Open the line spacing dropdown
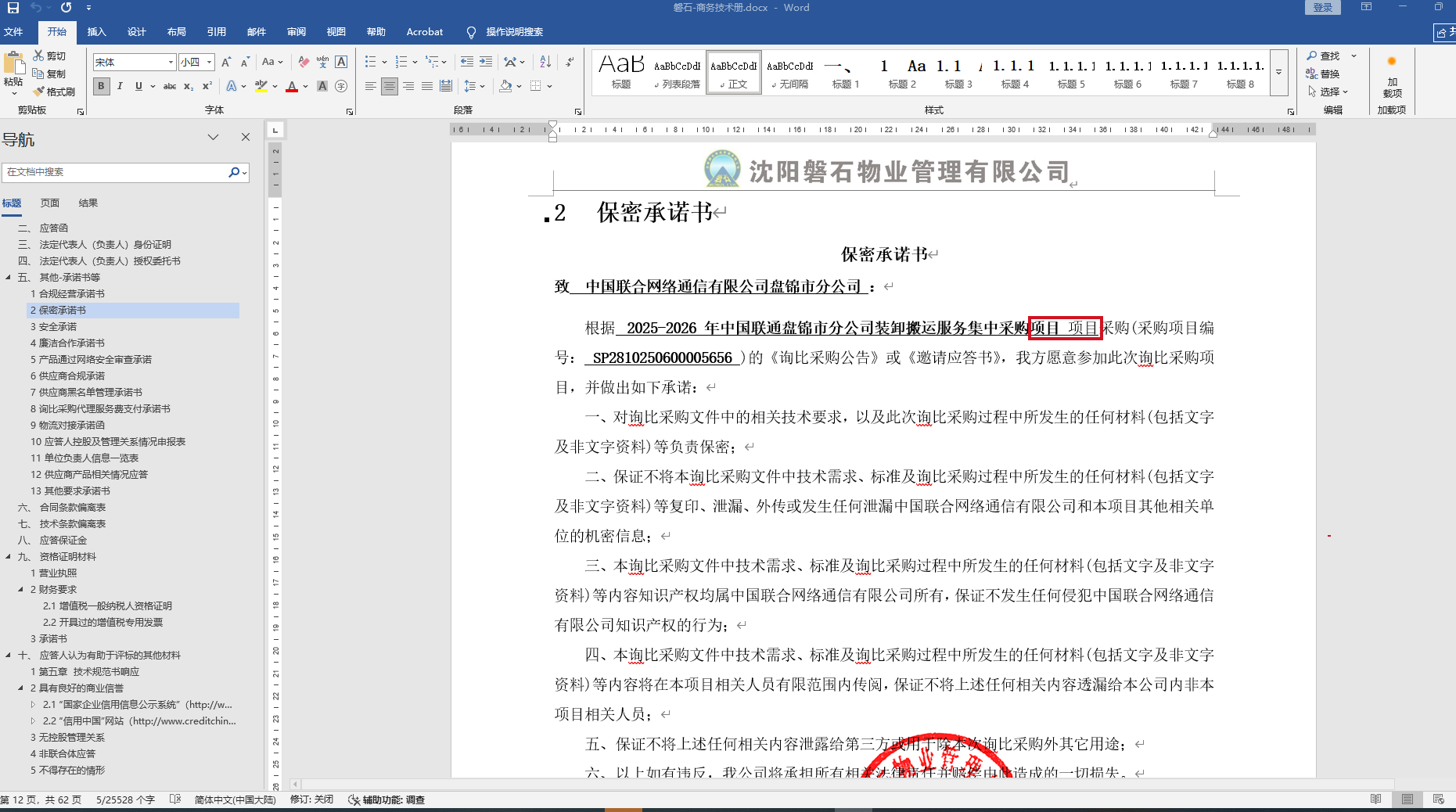The image size is (1456, 812). tap(474, 86)
